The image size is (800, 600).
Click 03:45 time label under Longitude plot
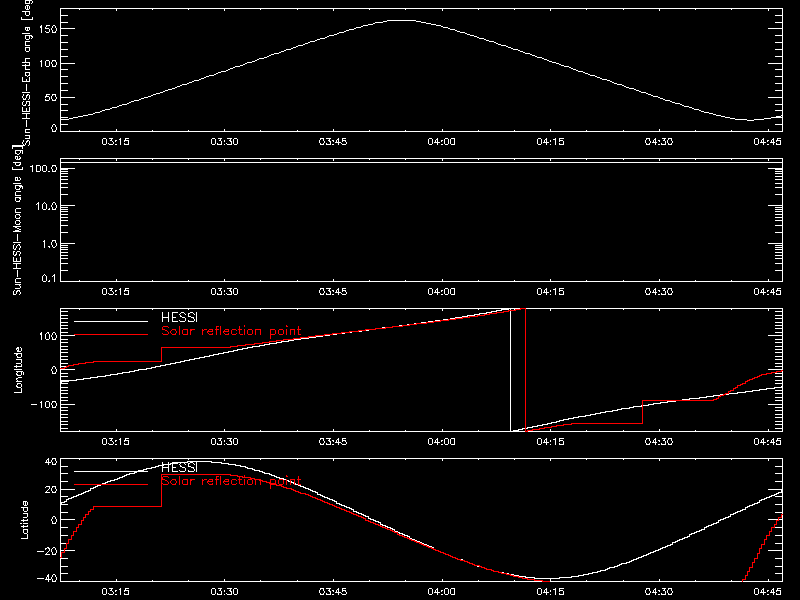point(333,442)
